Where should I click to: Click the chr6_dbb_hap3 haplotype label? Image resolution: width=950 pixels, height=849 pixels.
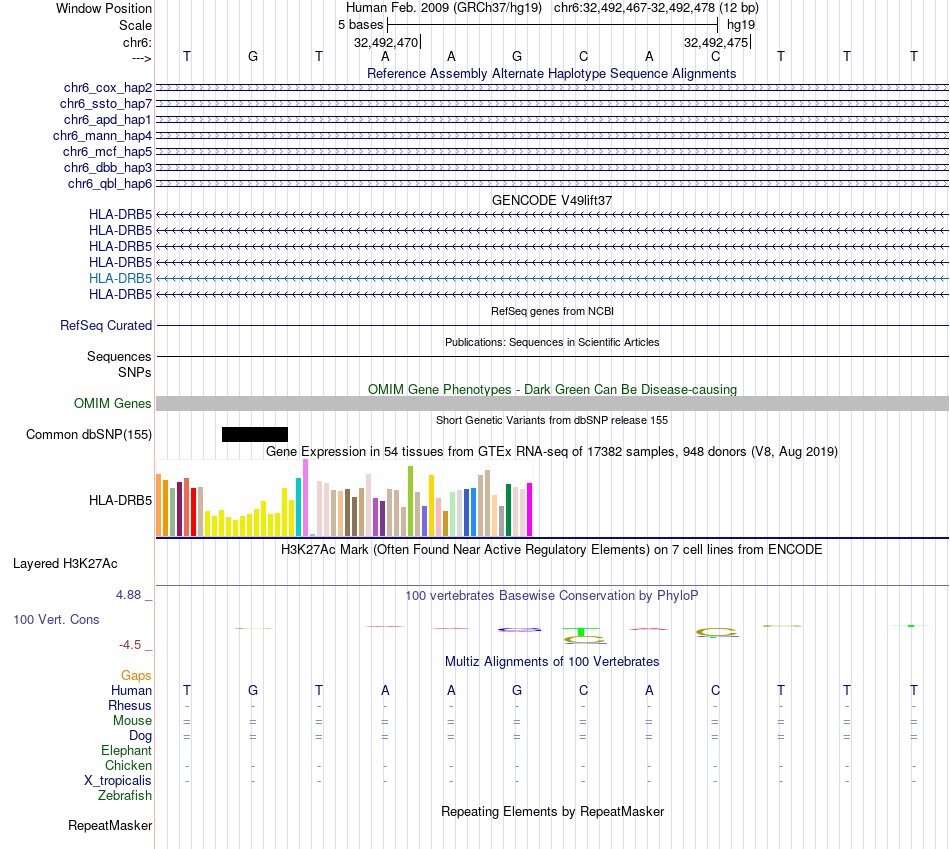tap(108, 167)
